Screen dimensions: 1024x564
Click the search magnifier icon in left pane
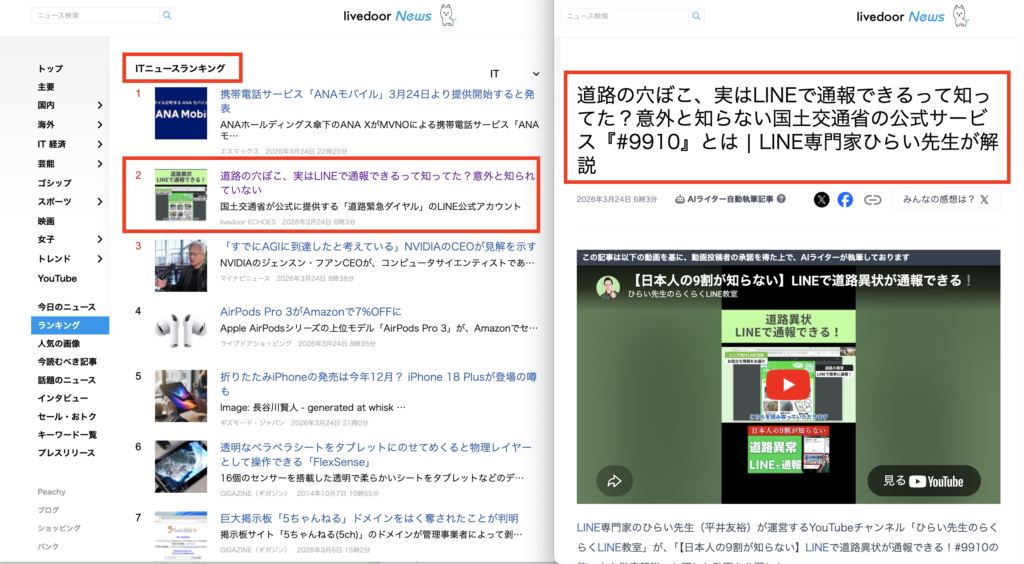coord(167,16)
